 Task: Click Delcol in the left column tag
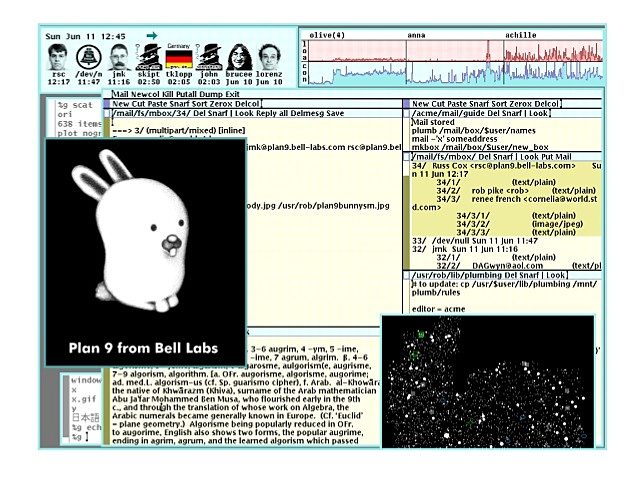point(249,104)
